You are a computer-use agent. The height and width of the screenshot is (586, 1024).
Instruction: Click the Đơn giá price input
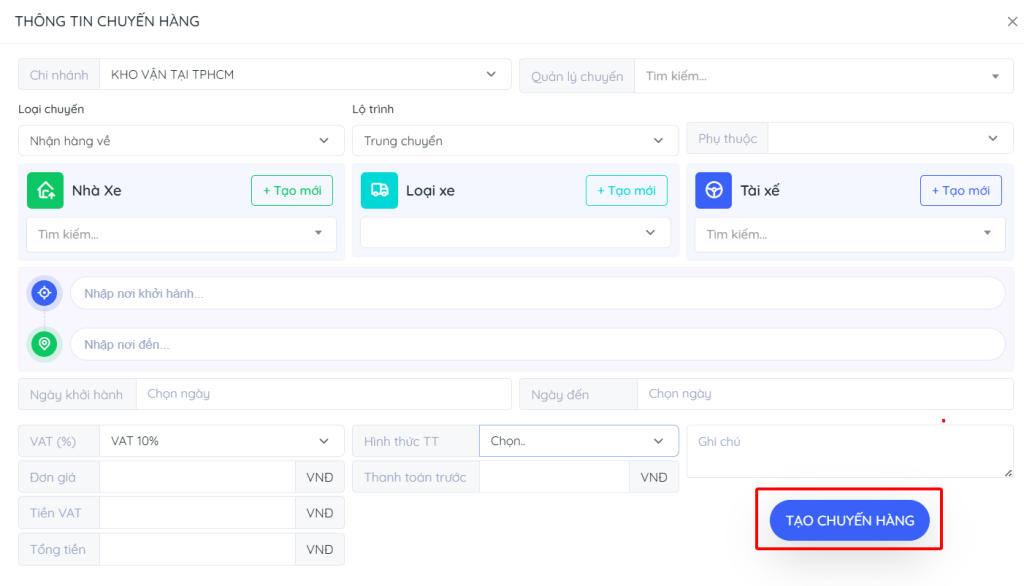196,477
